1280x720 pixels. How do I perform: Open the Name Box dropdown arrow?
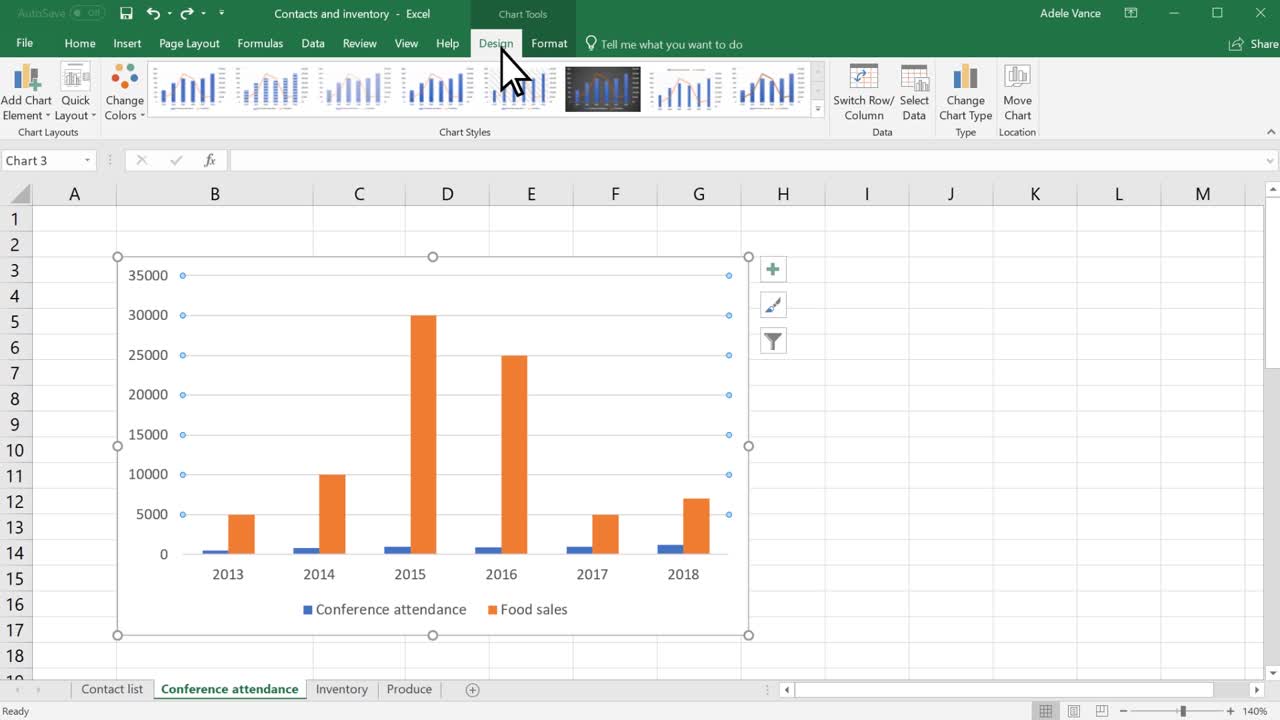tap(88, 160)
